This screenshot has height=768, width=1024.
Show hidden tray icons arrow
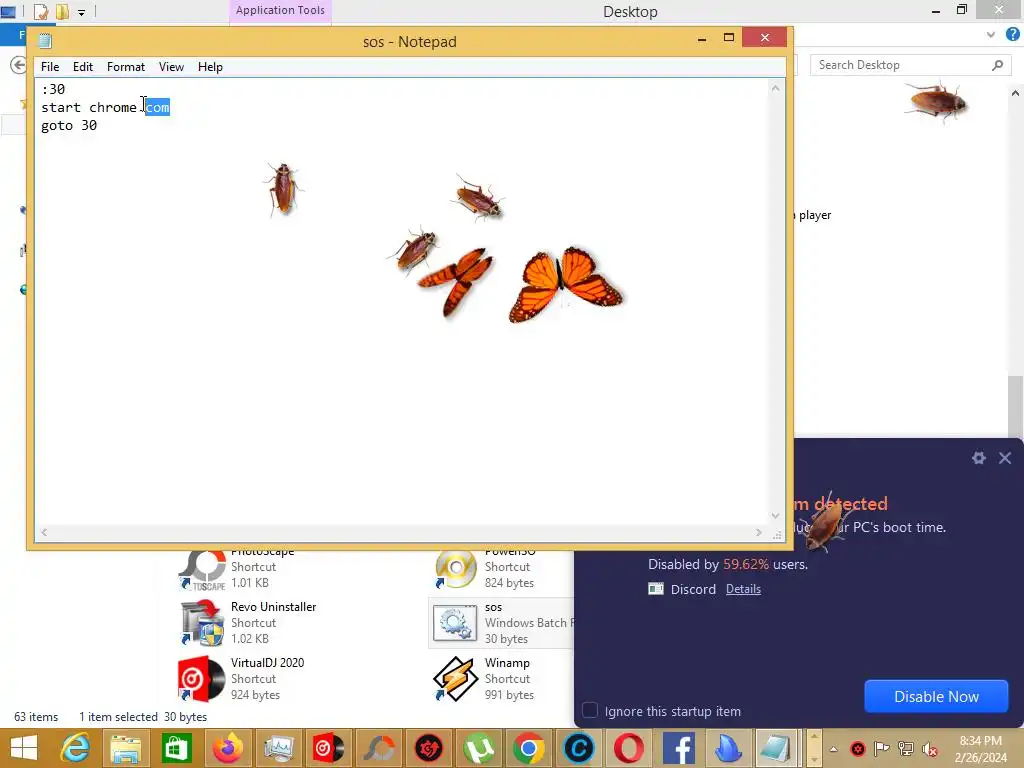click(x=833, y=749)
